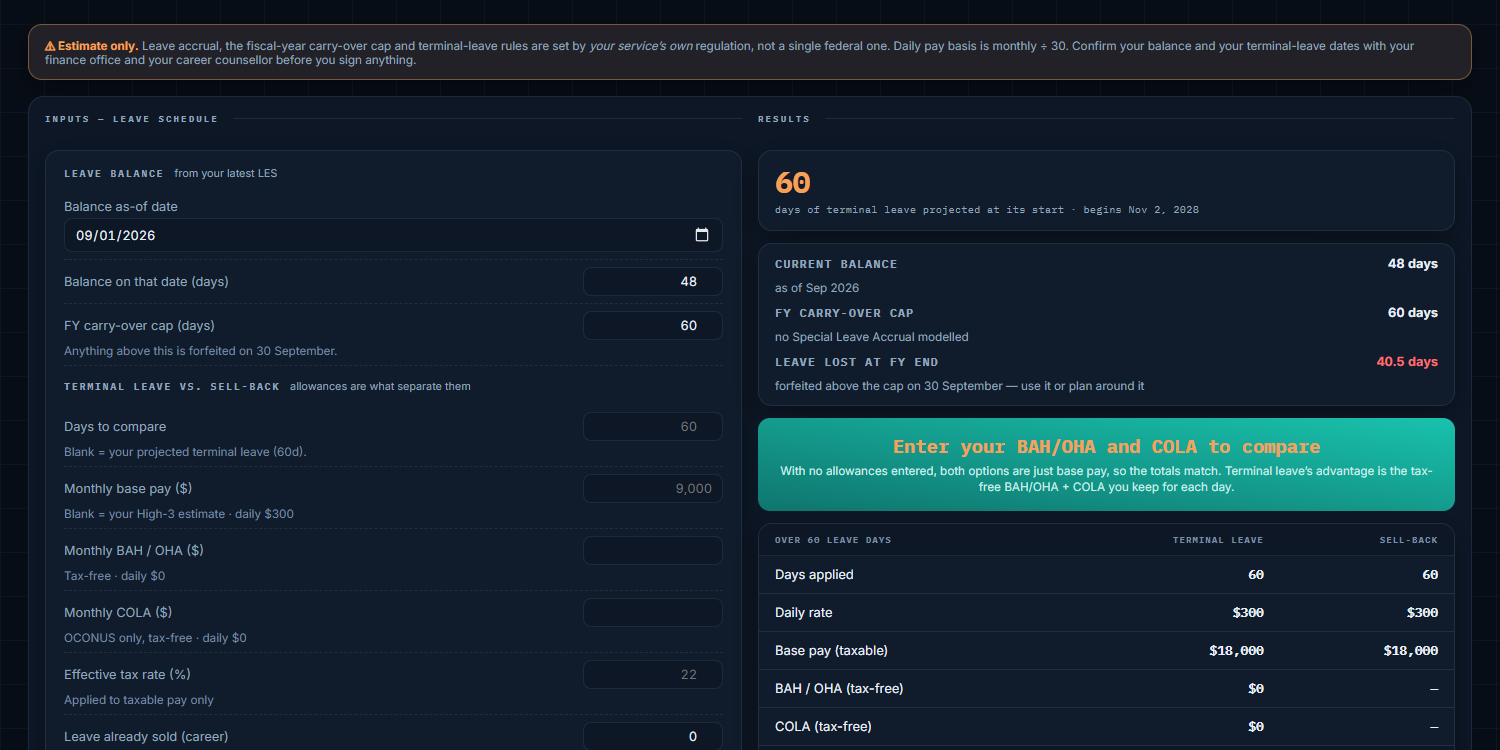
Task: Click the 'as of Sep 2026' caption
Action: 817,288
